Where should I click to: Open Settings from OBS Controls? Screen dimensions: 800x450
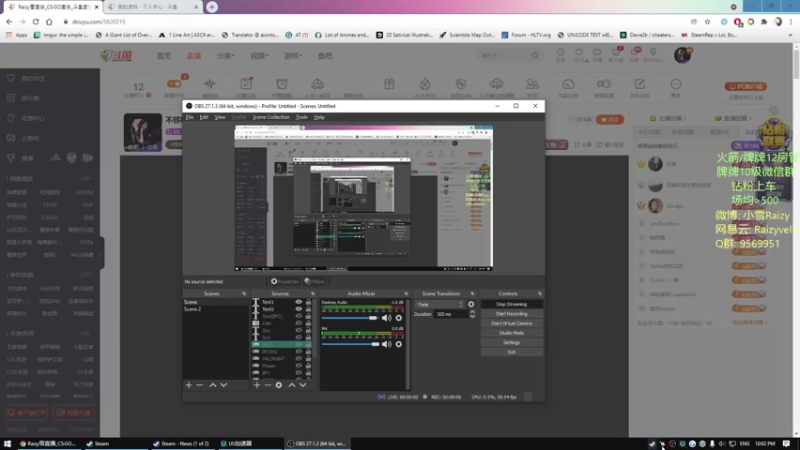pos(511,343)
